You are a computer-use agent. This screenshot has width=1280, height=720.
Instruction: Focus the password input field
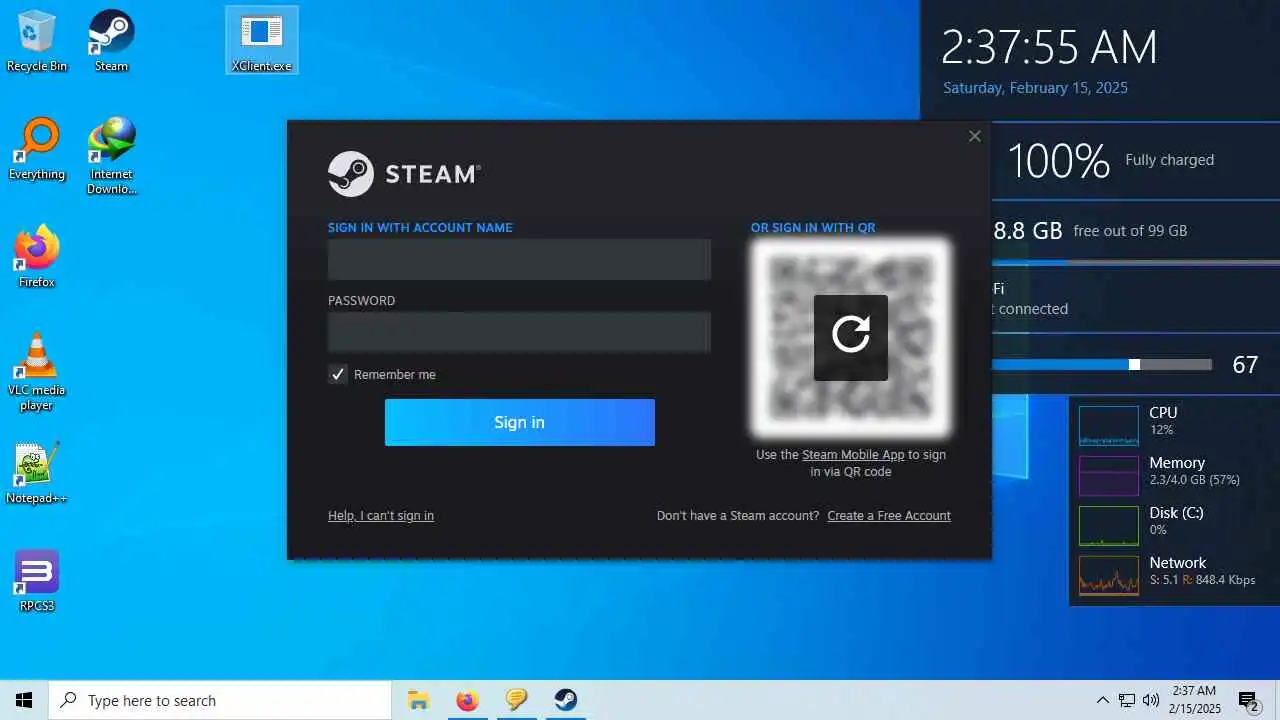tap(520, 332)
